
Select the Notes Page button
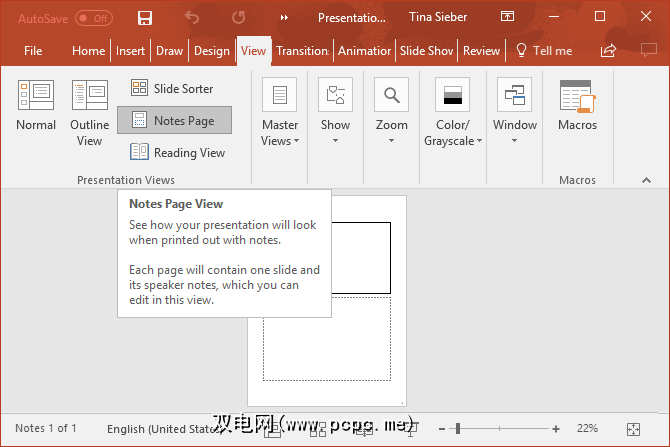[174, 120]
